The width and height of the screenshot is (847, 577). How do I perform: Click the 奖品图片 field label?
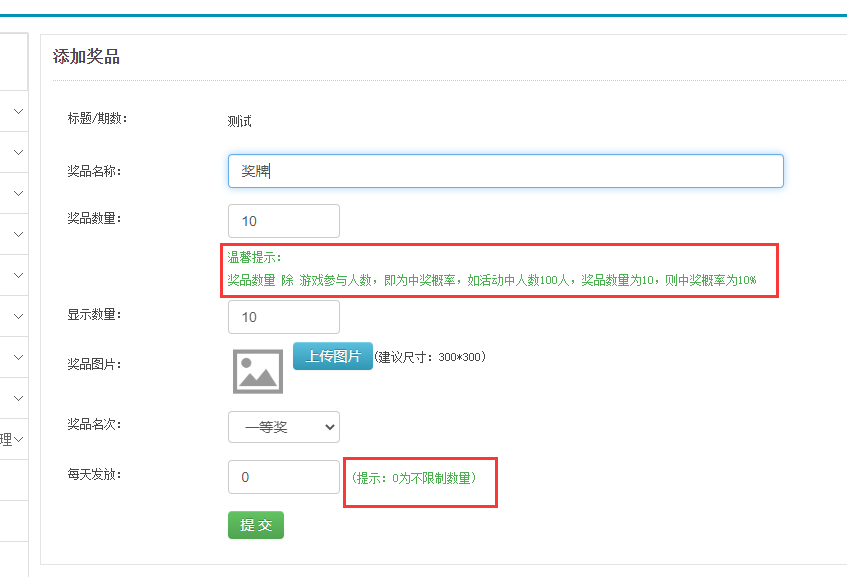coord(94,364)
